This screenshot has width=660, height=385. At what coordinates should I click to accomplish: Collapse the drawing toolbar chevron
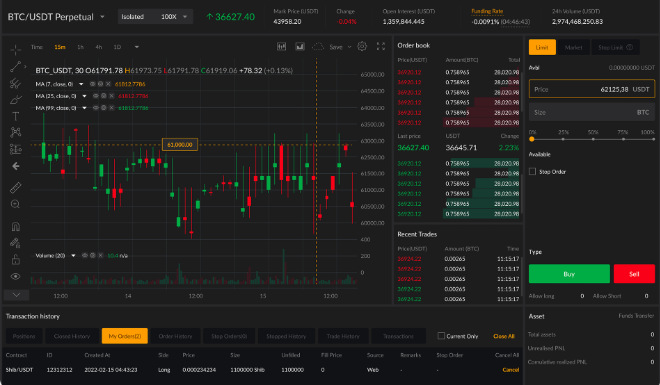pyautogui.click(x=16, y=295)
